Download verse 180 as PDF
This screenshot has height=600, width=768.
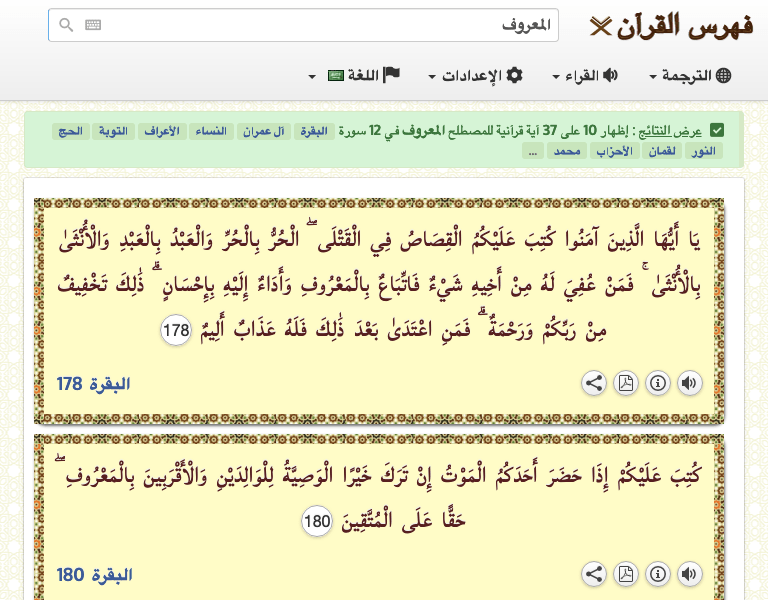tap(625, 574)
